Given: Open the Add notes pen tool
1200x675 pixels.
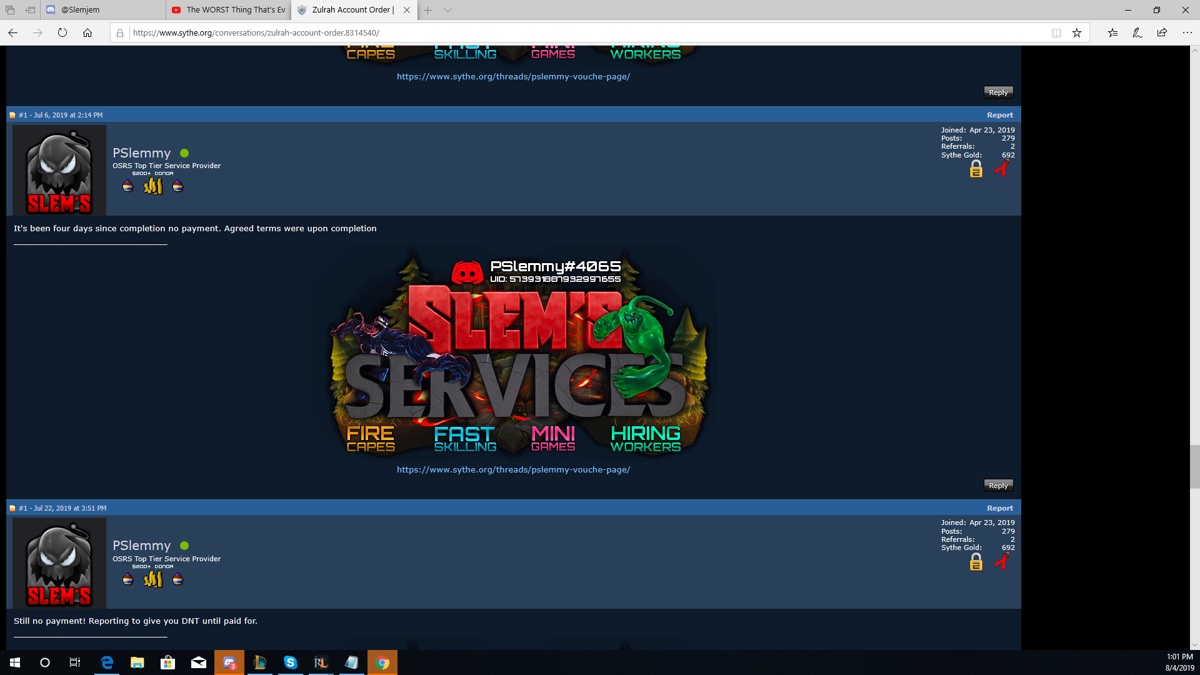Looking at the screenshot, I should click(1137, 33).
